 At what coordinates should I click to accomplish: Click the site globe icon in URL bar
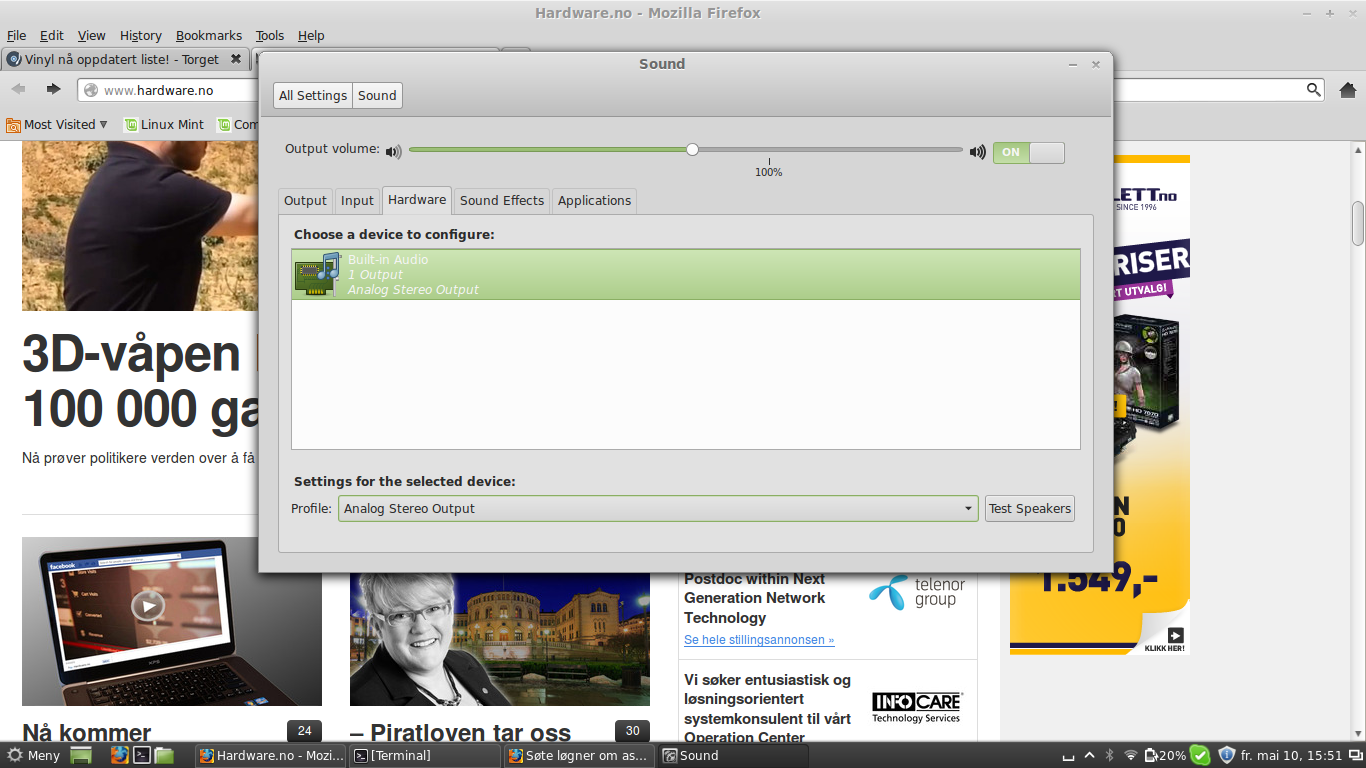click(x=91, y=90)
